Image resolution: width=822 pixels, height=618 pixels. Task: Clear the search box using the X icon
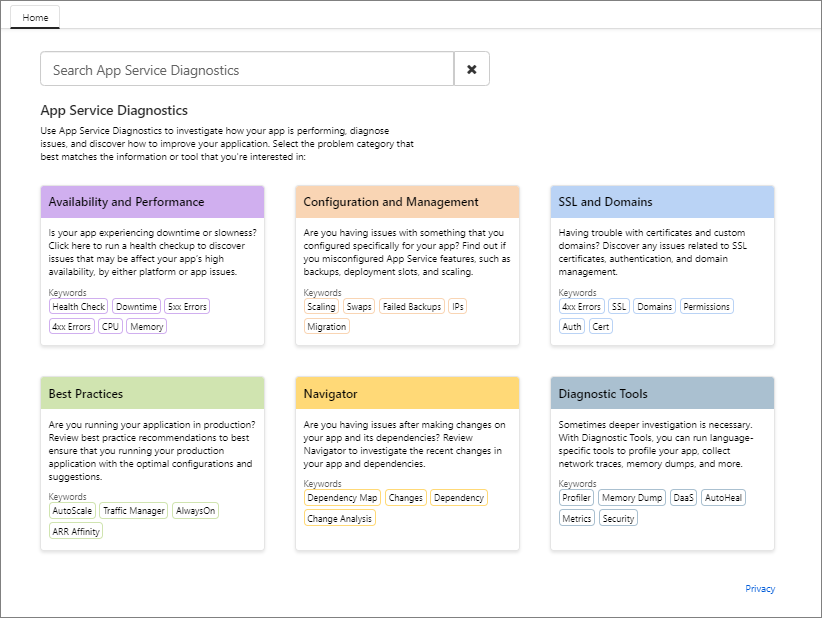(471, 69)
